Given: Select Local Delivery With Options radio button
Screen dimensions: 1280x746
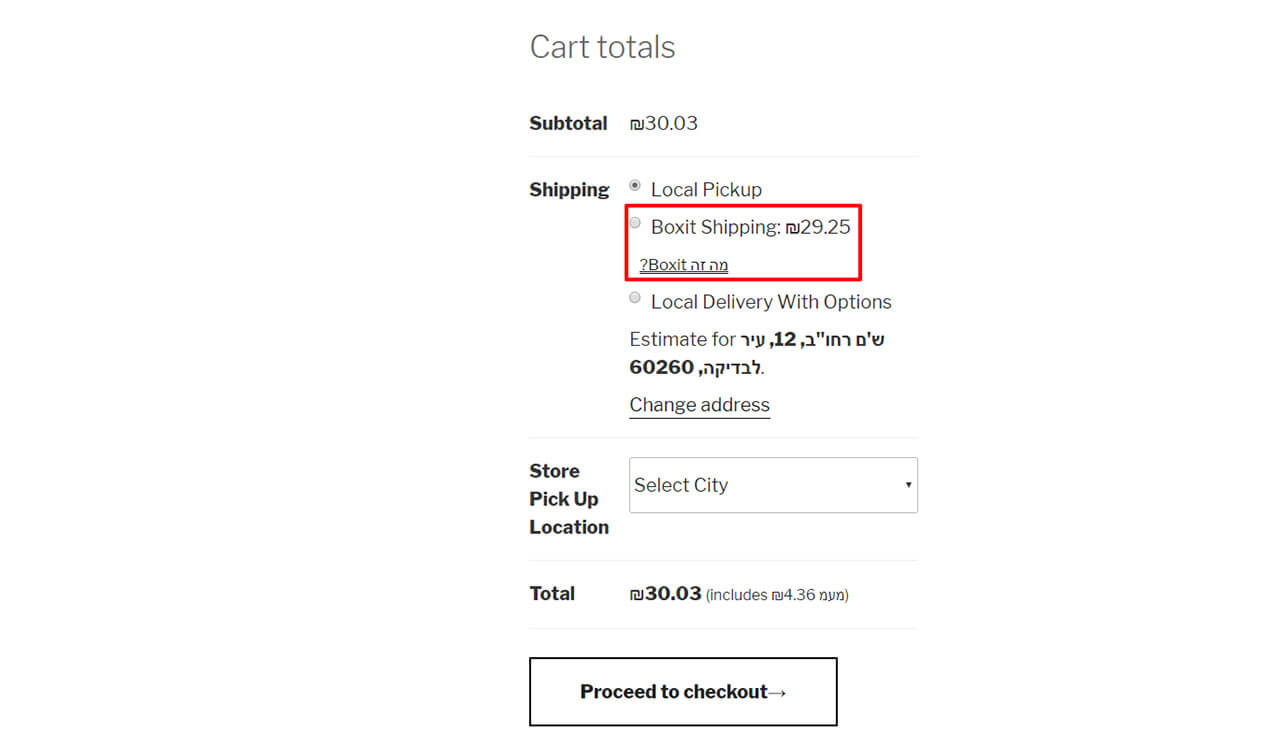Looking at the screenshot, I should coord(635,297).
